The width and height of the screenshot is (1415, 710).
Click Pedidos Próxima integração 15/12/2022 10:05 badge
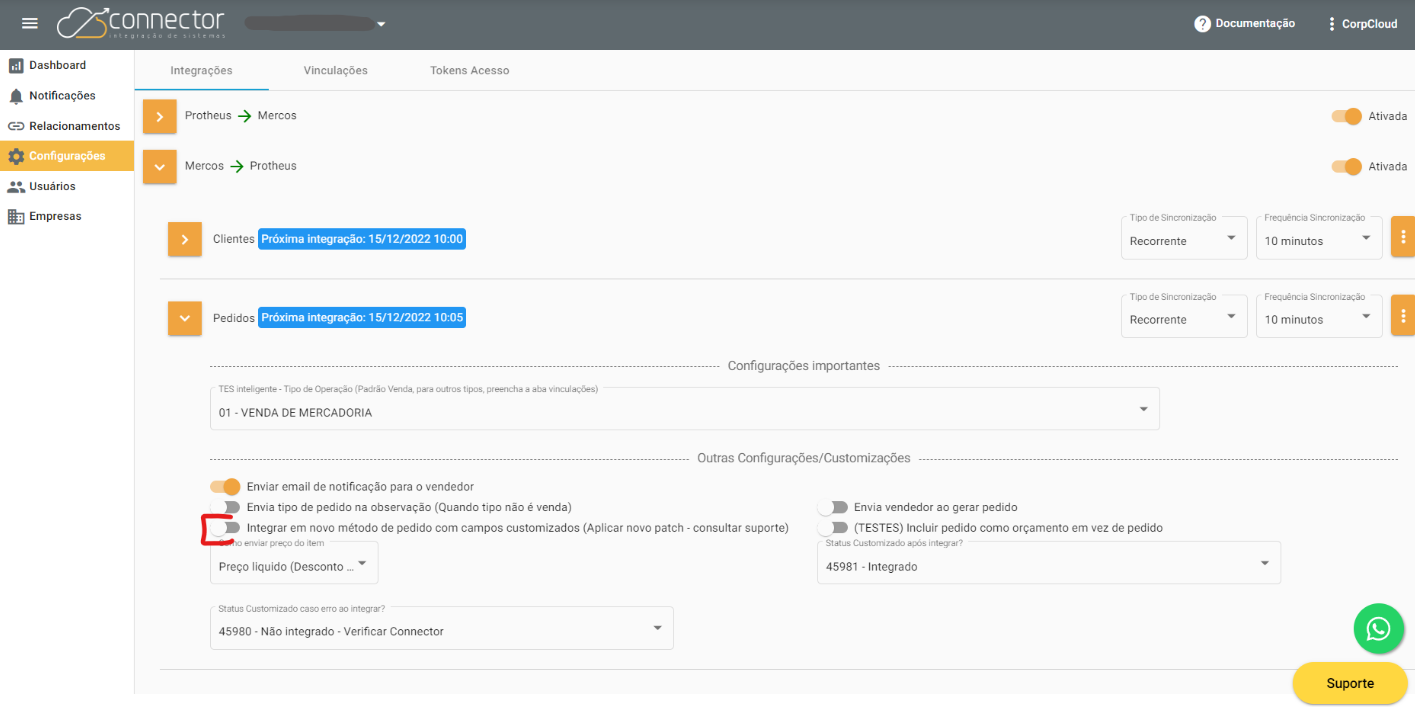[x=362, y=317]
